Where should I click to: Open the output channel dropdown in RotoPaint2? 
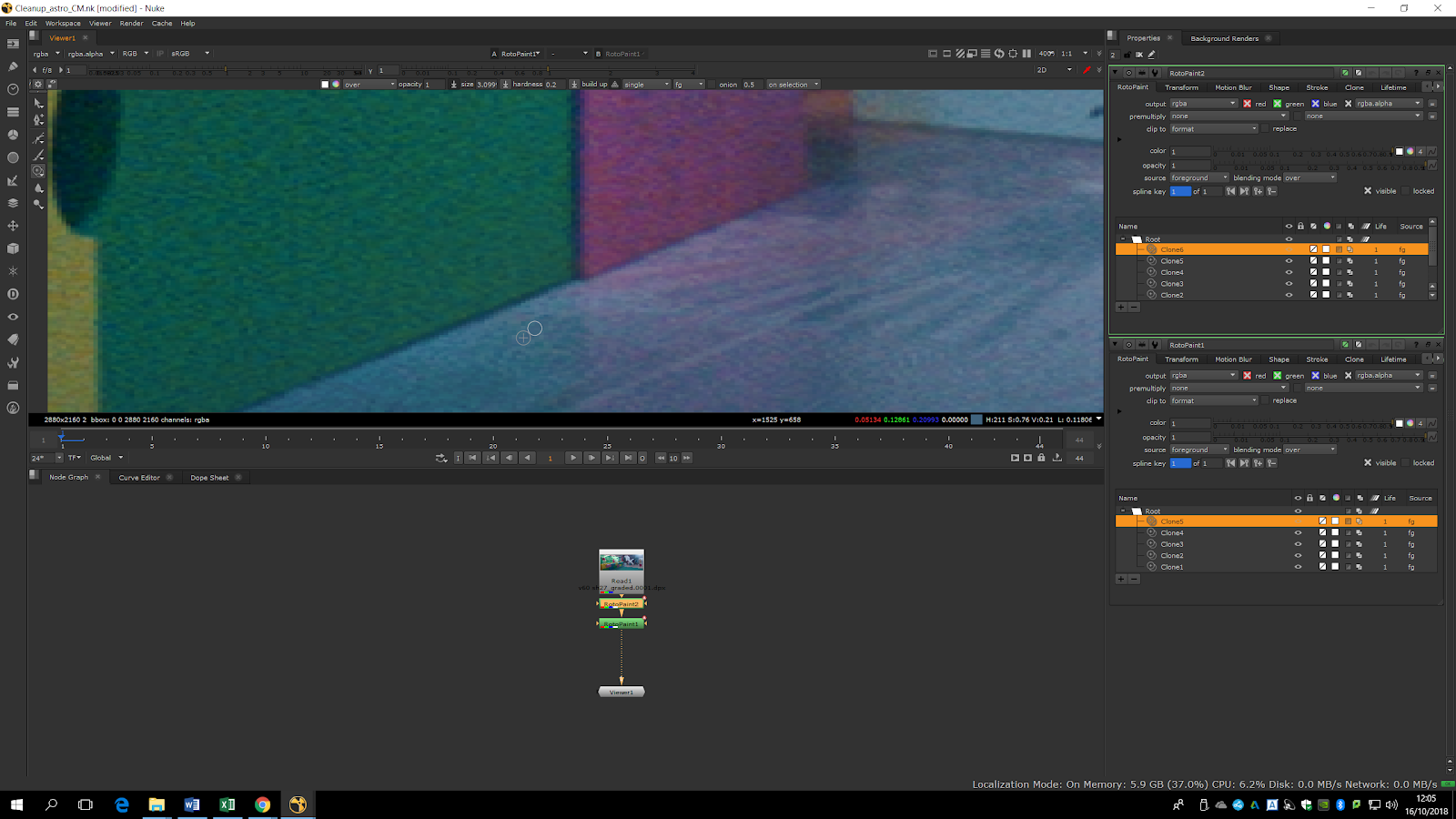pyautogui.click(x=1203, y=104)
